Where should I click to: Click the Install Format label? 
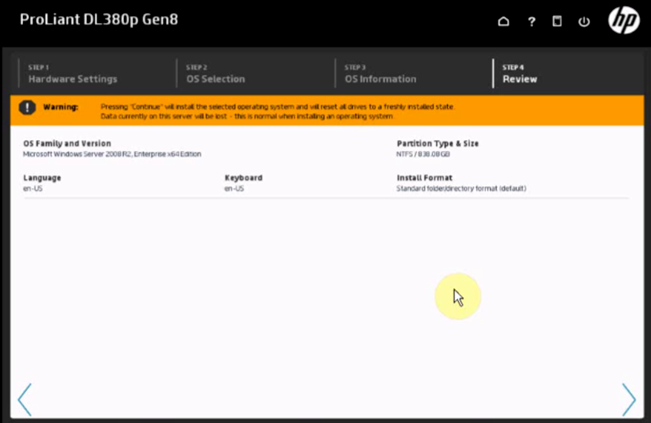[424, 178]
